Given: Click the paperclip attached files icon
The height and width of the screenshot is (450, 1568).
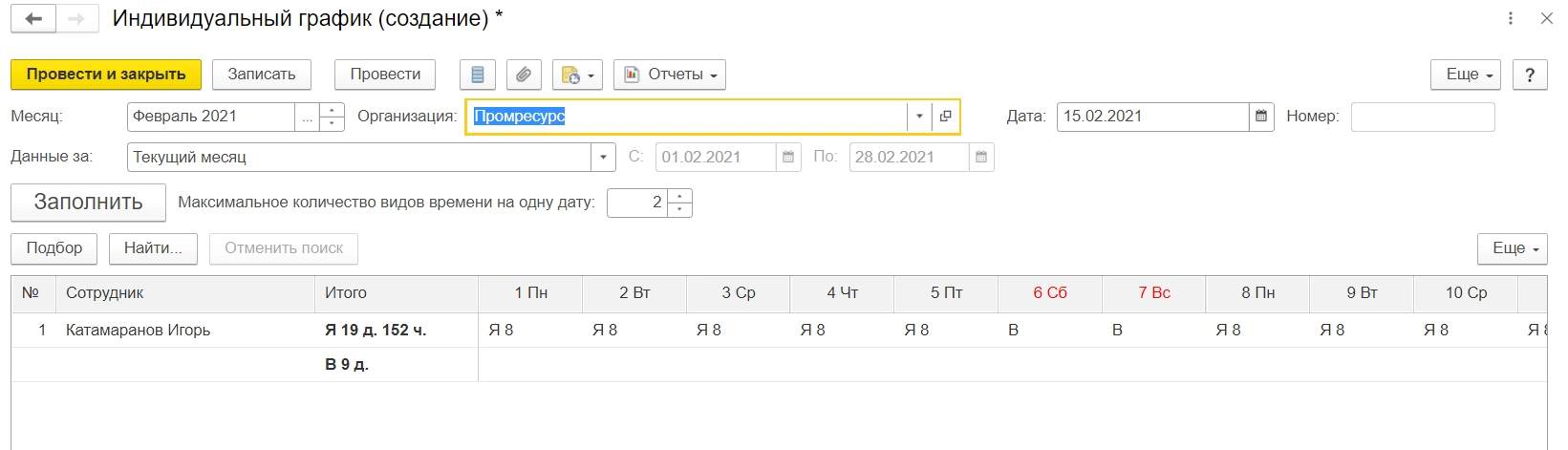Looking at the screenshot, I should click(x=523, y=75).
